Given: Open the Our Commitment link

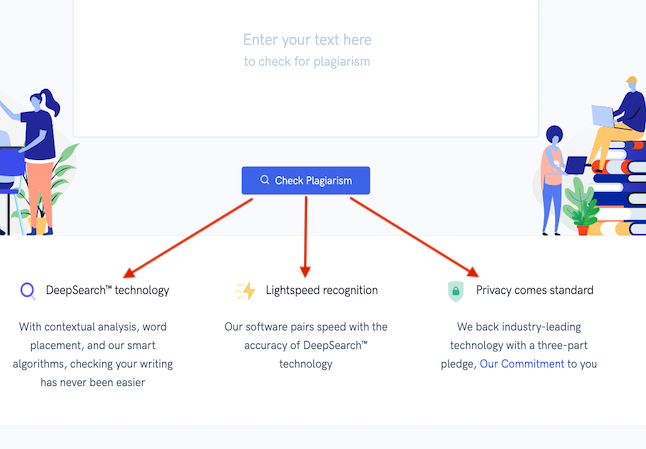Looking at the screenshot, I should pyautogui.click(x=522, y=364).
